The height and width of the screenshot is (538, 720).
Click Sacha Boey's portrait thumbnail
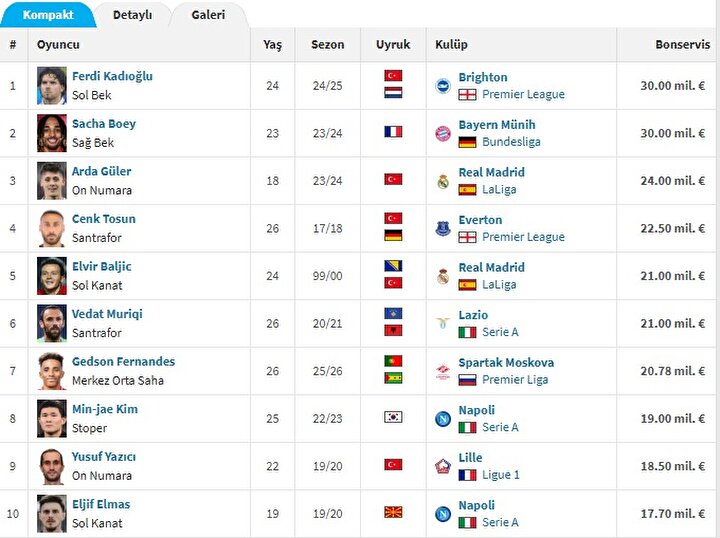click(52, 133)
